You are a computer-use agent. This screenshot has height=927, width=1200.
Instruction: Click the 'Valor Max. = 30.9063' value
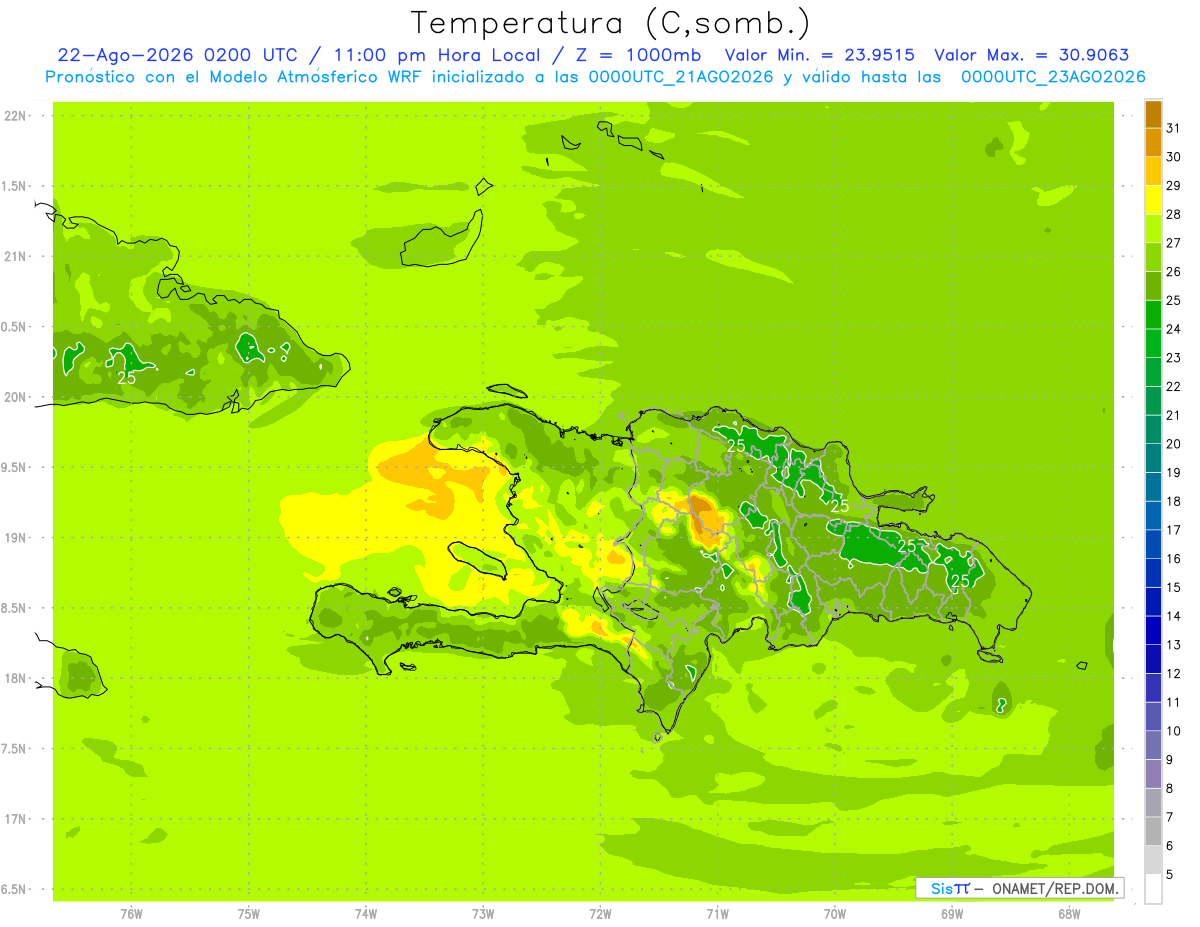pyautogui.click(x=1033, y=55)
